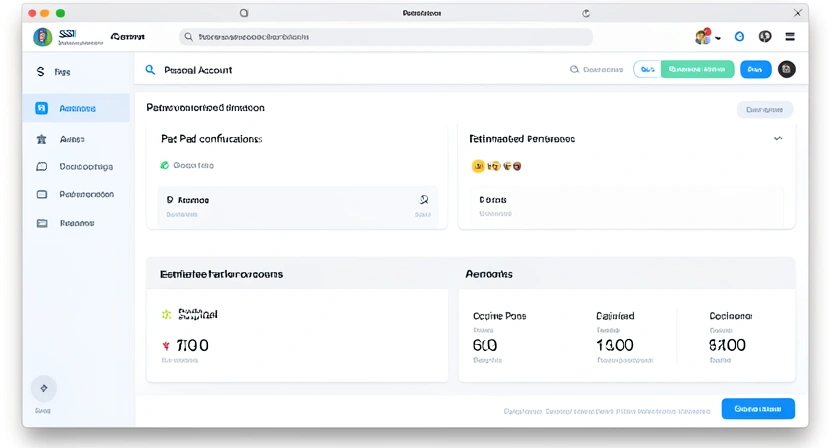The width and height of the screenshot is (832, 448).
Task: Open the hamburger menu in the top bar
Action: tap(790, 37)
